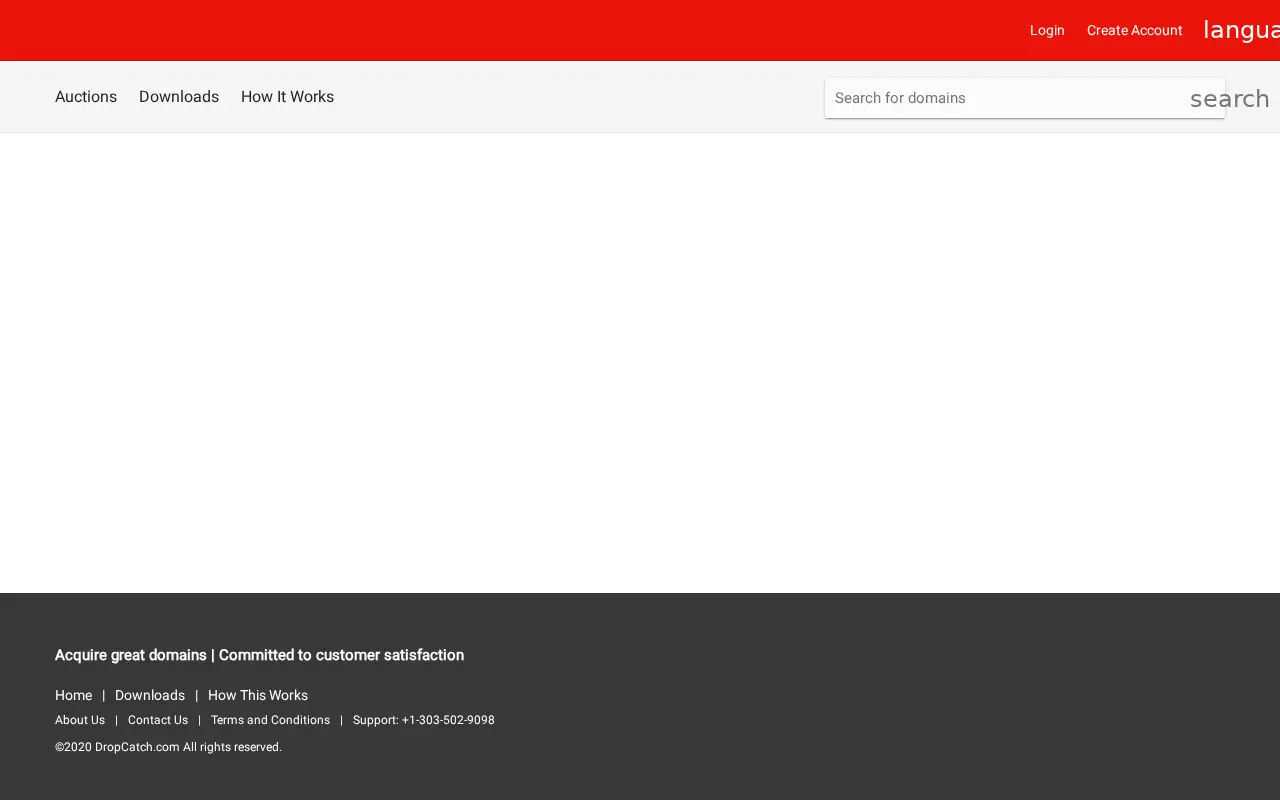View Terms and Conditions
The width and height of the screenshot is (1280, 800).
[x=270, y=720]
